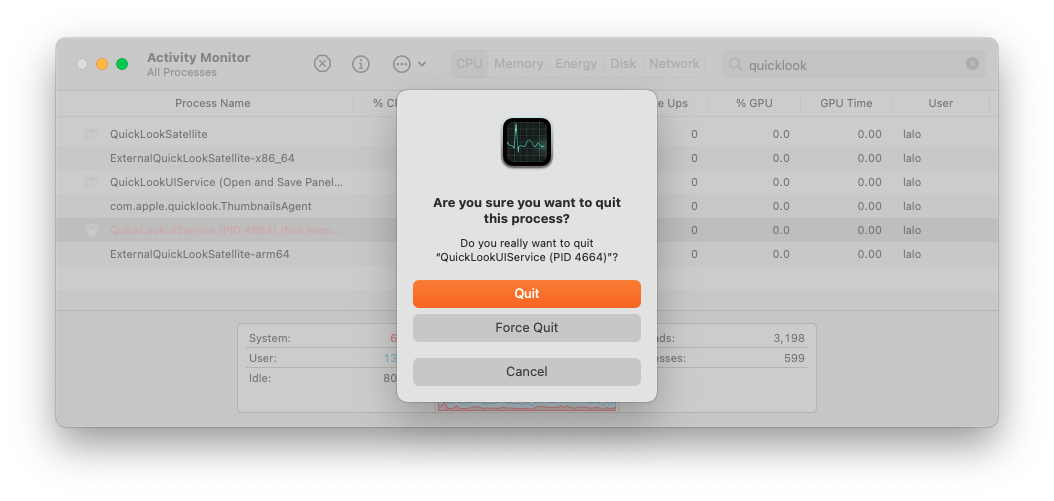
Task: Click the QuickLookSatellite process icon
Action: pos(91,134)
